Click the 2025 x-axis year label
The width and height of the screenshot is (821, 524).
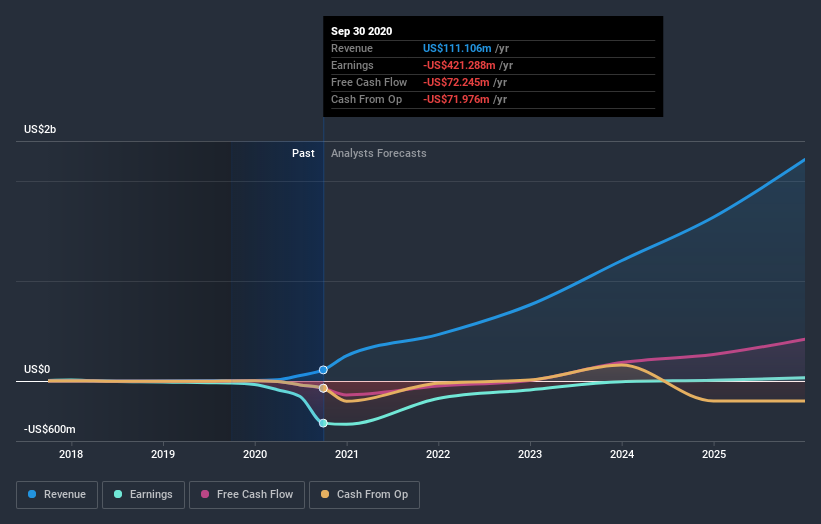tap(714, 454)
